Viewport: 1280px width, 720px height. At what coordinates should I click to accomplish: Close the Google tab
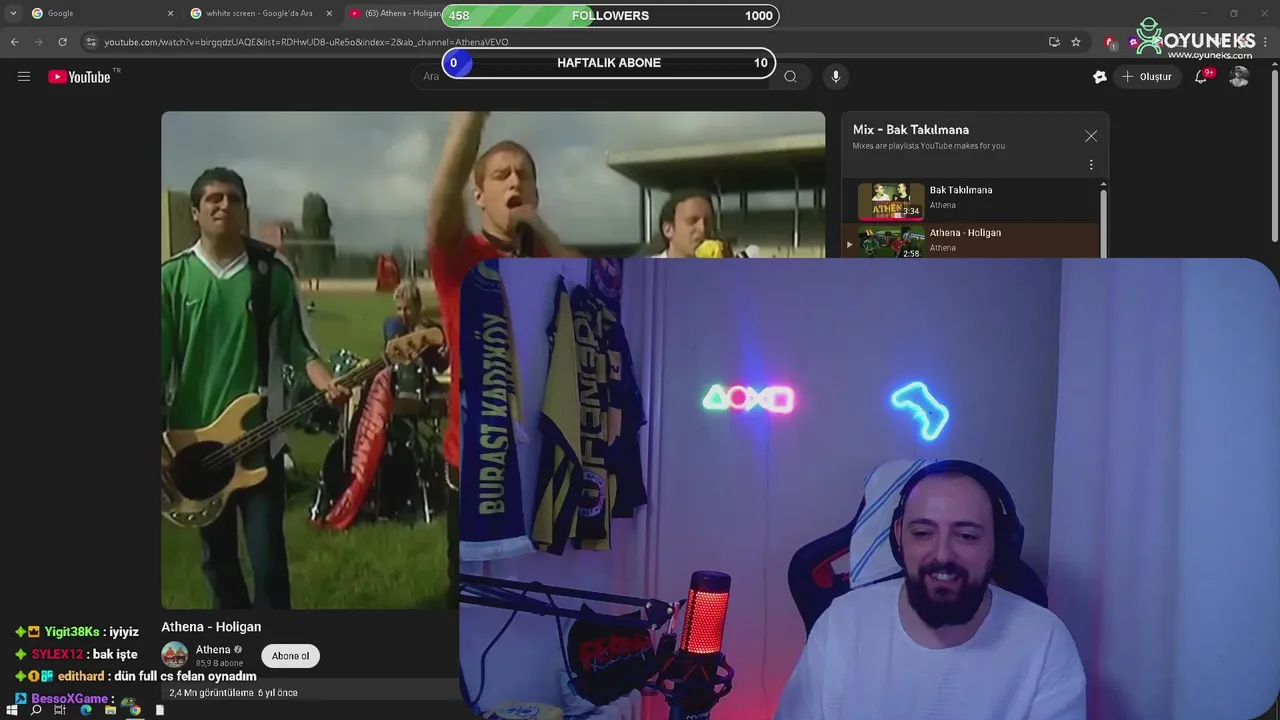(170, 13)
